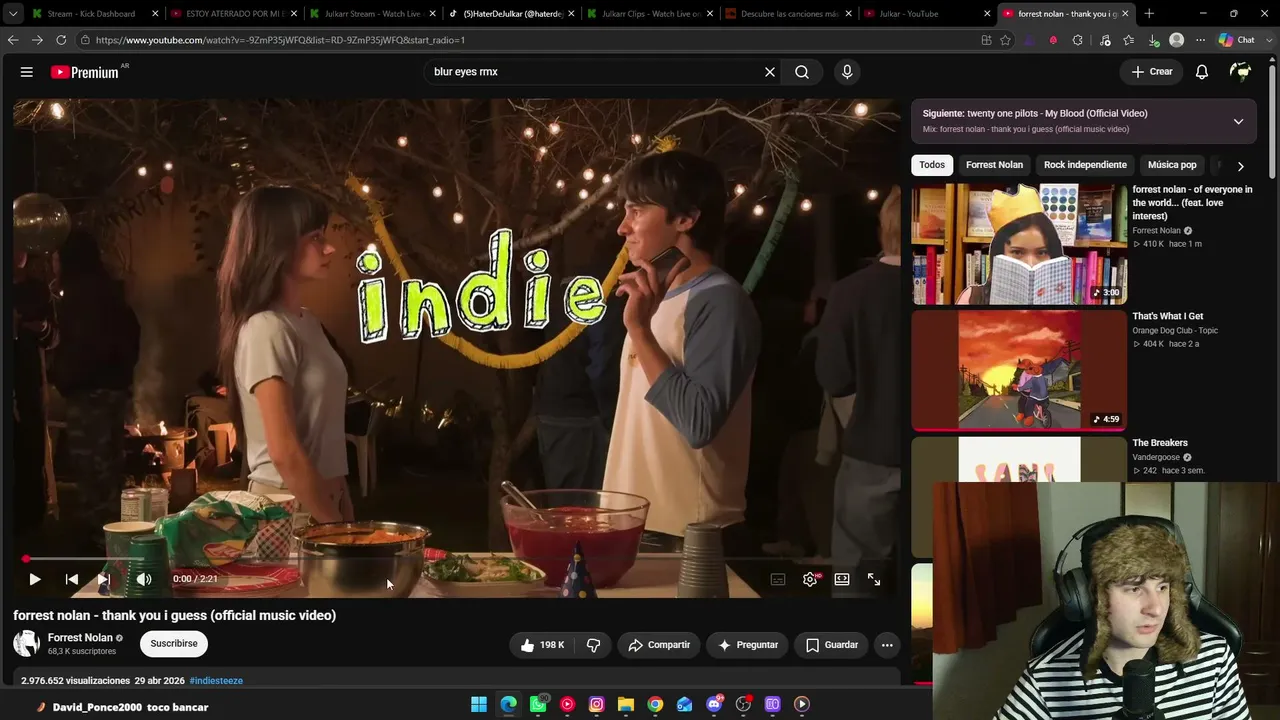1280x720 pixels.
Task: Play the video with the play button
Action: [x=35, y=579]
